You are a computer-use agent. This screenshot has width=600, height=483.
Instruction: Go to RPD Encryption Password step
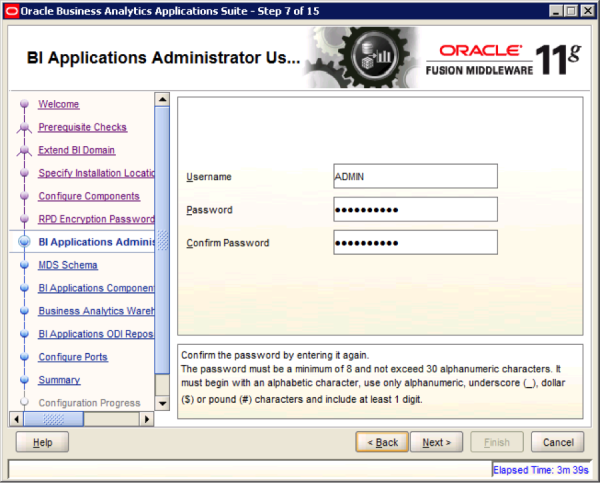[x=96, y=219]
